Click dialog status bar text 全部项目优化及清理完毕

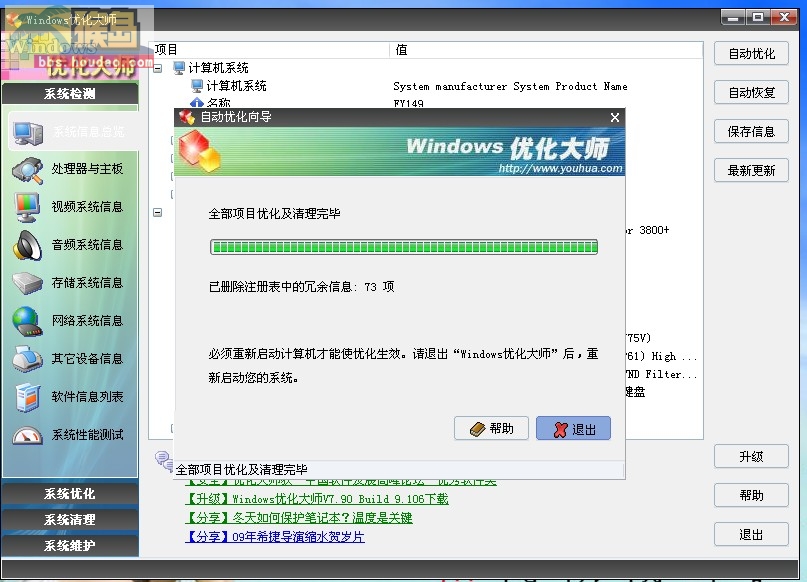coord(241,469)
